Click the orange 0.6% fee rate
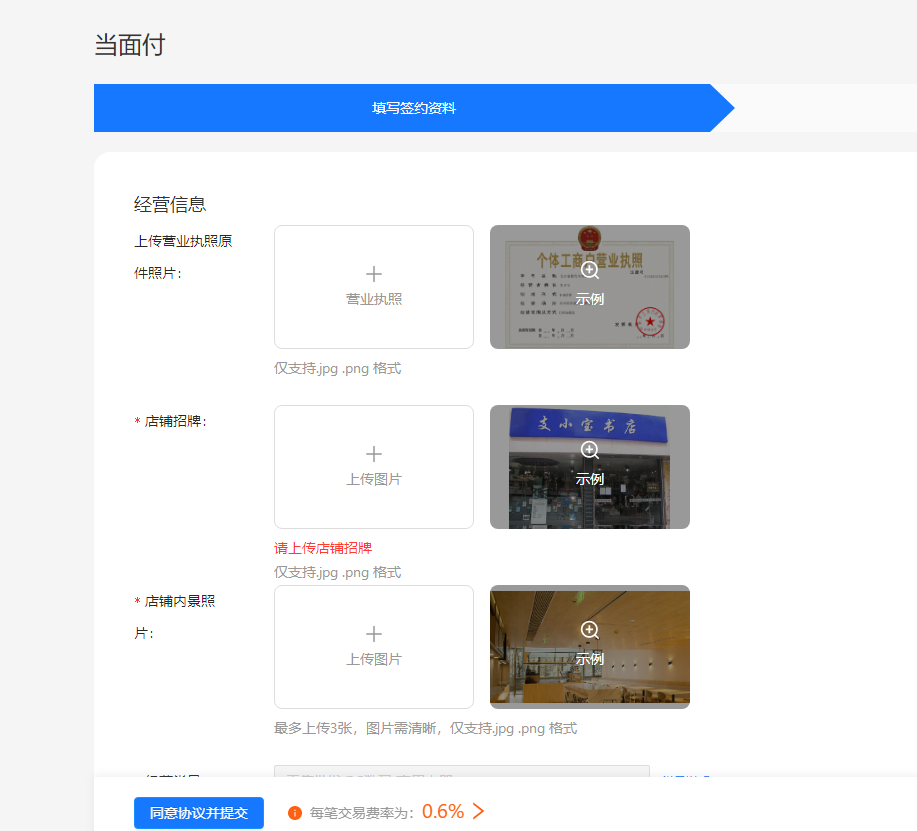The width and height of the screenshot is (917, 831). tap(443, 812)
